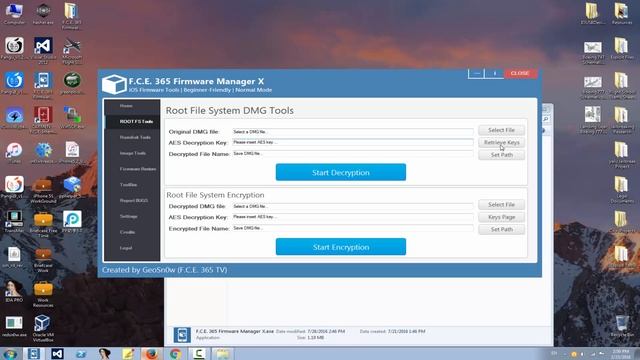Open Computer desktop icon

pyautogui.click(x=14, y=13)
